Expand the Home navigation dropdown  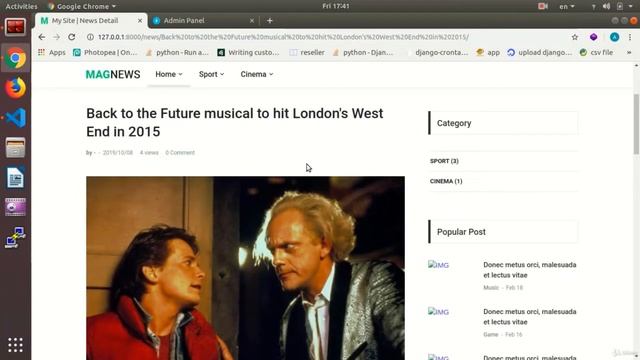(169, 74)
